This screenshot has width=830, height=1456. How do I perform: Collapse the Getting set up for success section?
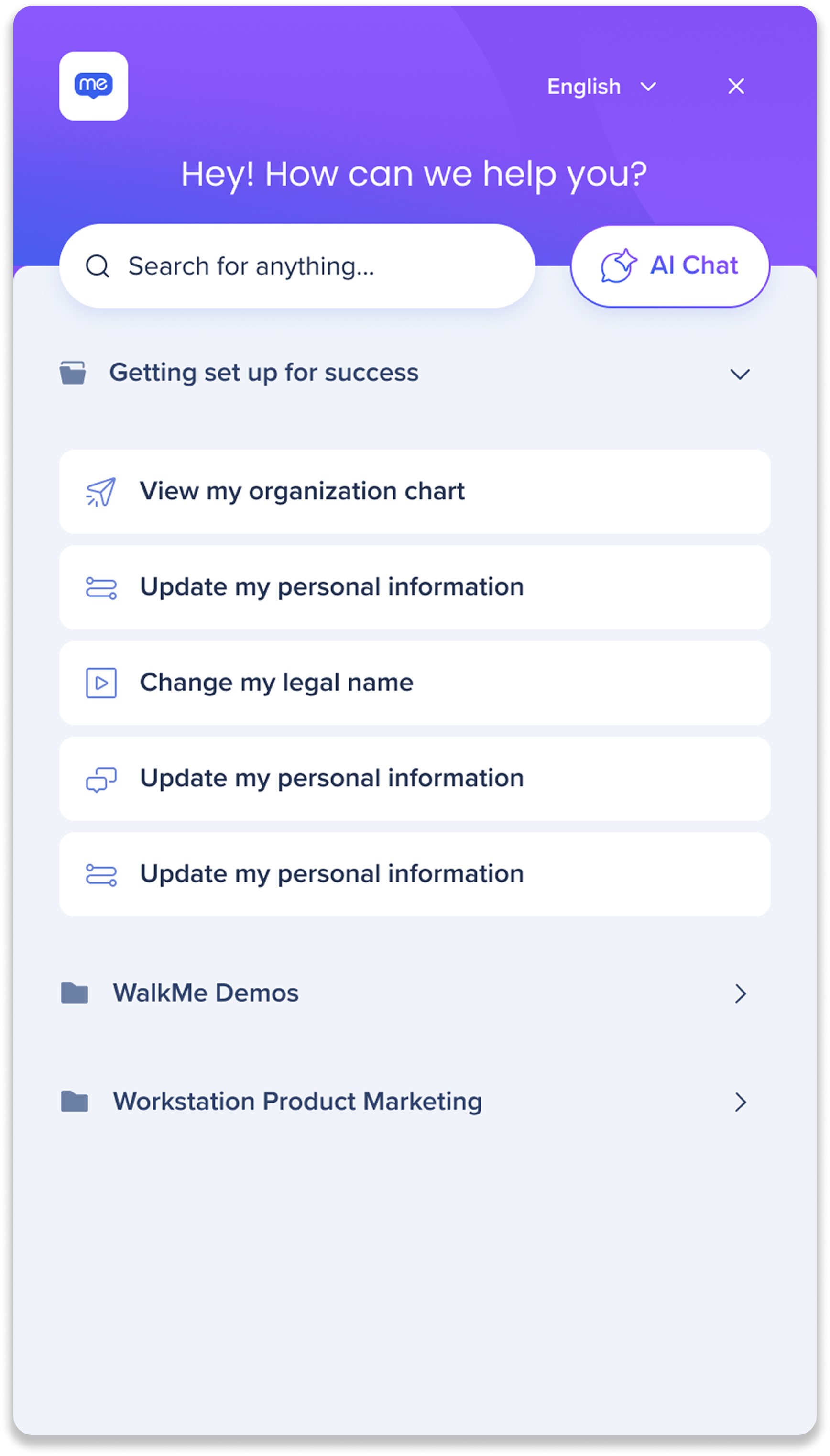[740, 374]
